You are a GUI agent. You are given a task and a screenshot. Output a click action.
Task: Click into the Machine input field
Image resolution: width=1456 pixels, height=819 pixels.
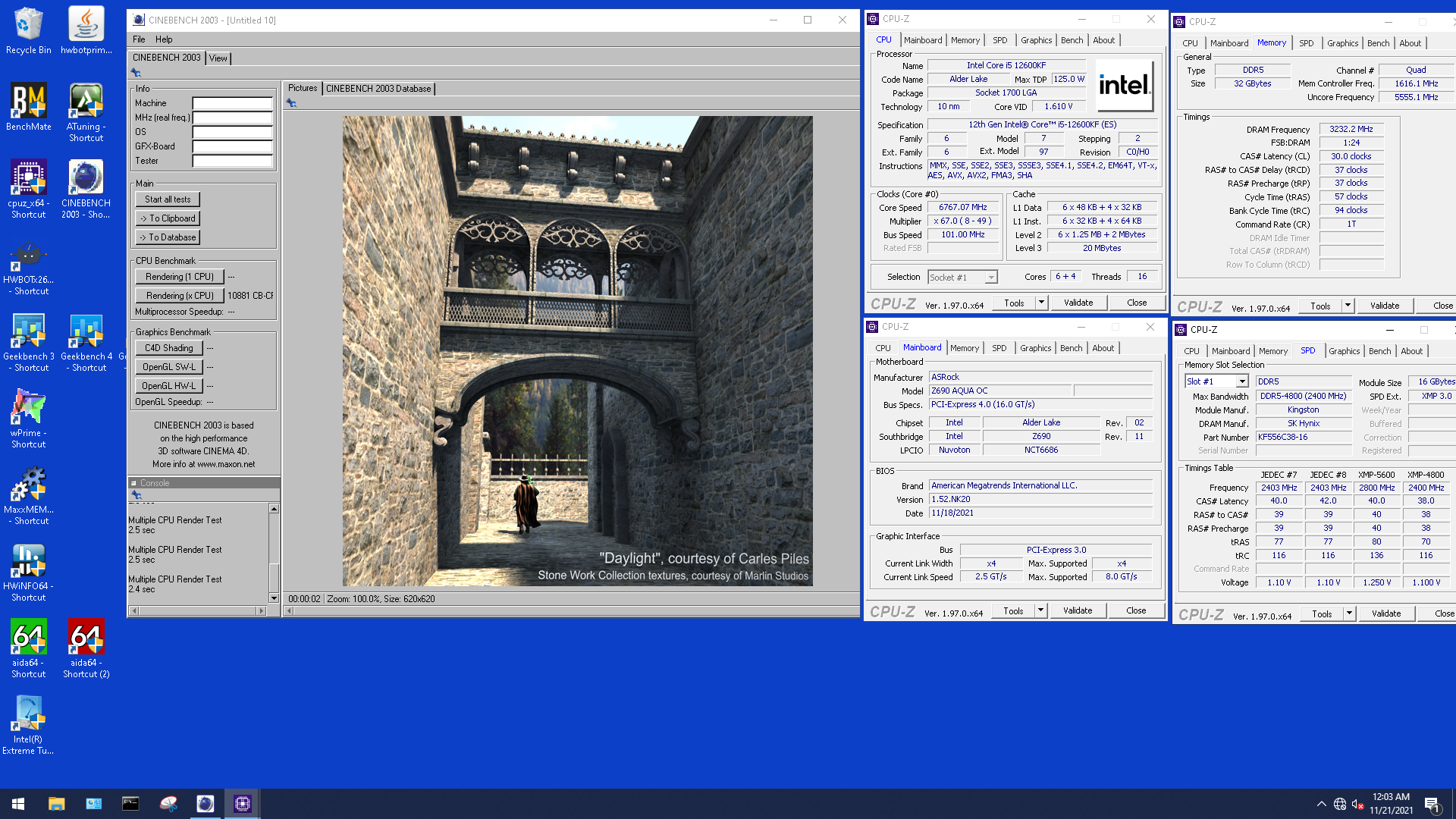(232, 103)
